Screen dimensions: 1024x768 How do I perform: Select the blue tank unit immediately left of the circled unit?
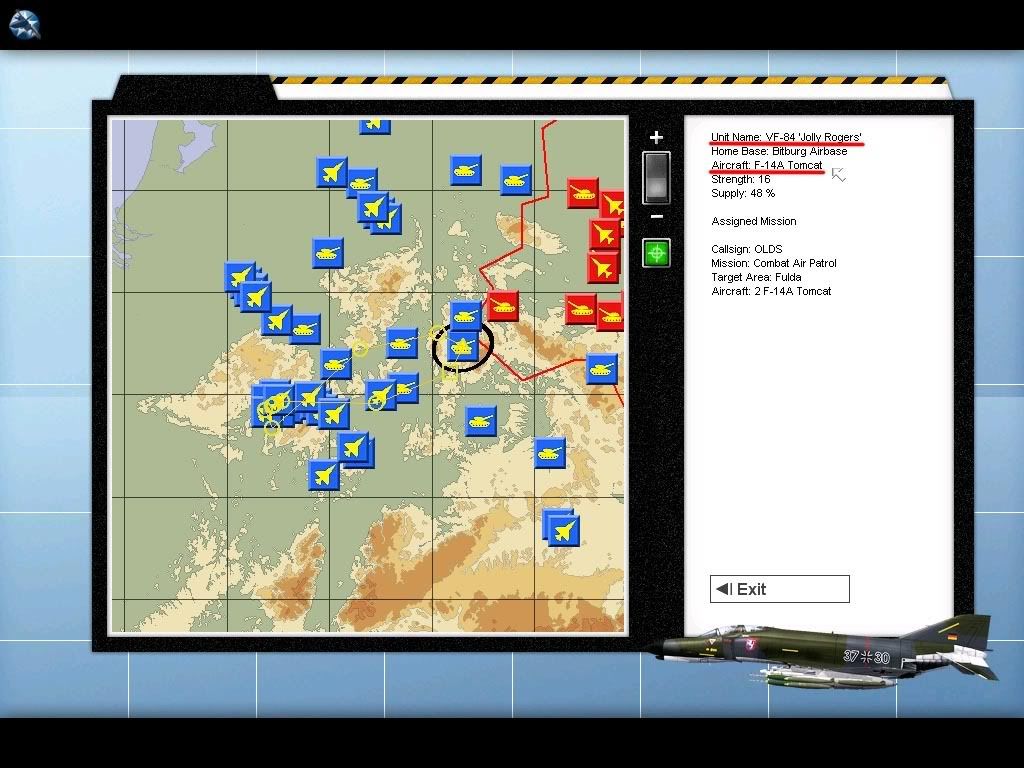click(x=402, y=343)
